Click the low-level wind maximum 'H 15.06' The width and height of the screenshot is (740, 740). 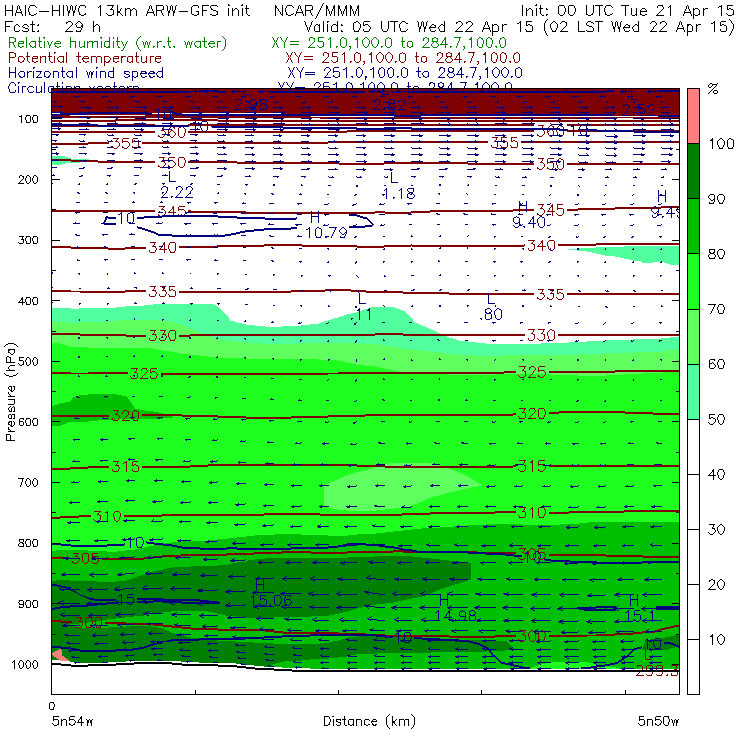click(x=270, y=593)
